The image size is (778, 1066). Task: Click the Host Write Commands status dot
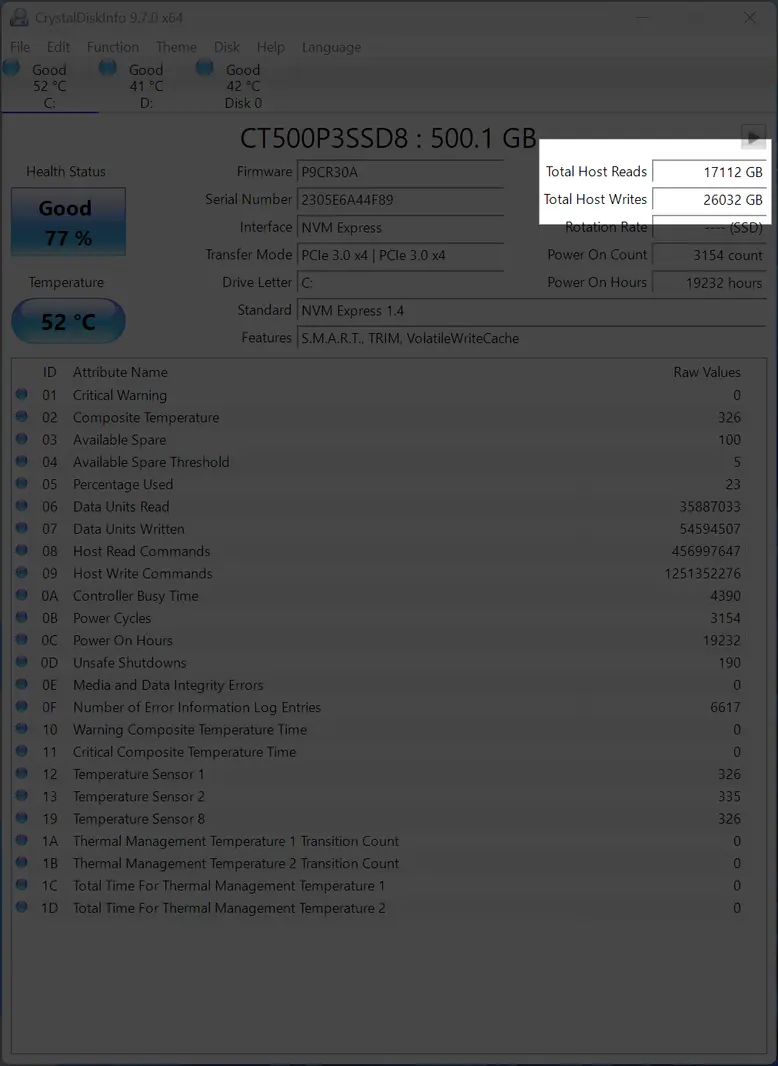22,573
